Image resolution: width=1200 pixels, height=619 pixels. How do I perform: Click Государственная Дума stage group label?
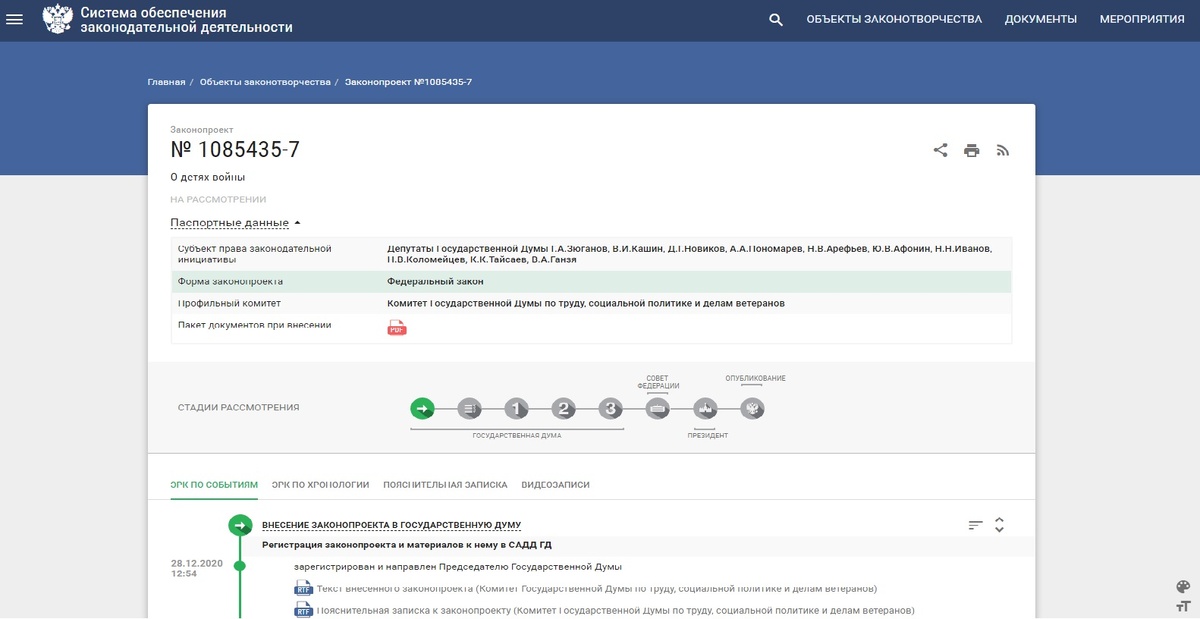tap(517, 436)
